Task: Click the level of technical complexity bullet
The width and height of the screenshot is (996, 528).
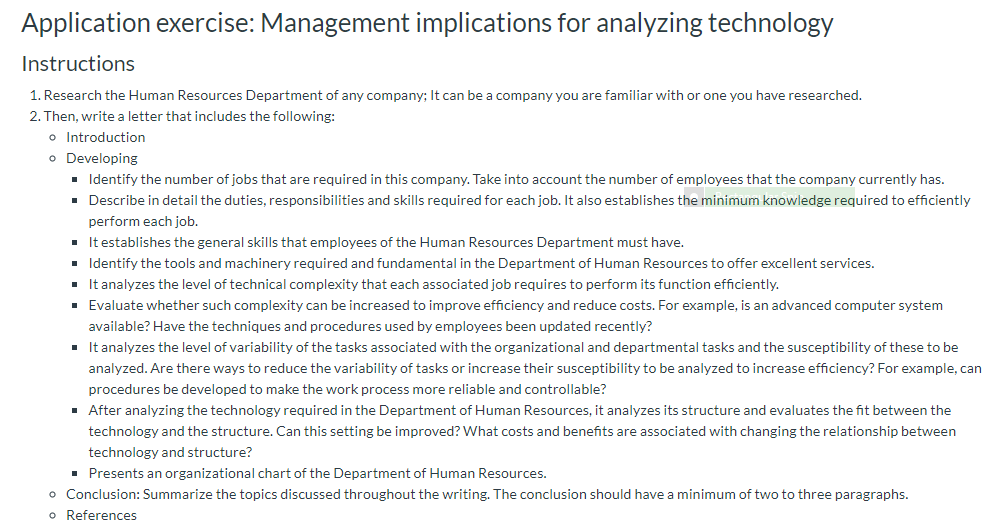Action: (x=433, y=284)
